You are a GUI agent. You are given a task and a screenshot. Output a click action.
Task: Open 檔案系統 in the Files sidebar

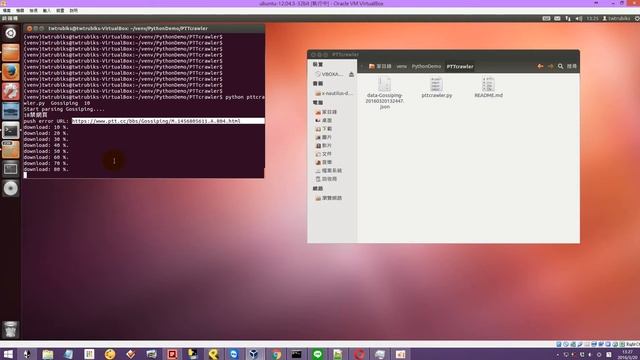(x=329, y=171)
